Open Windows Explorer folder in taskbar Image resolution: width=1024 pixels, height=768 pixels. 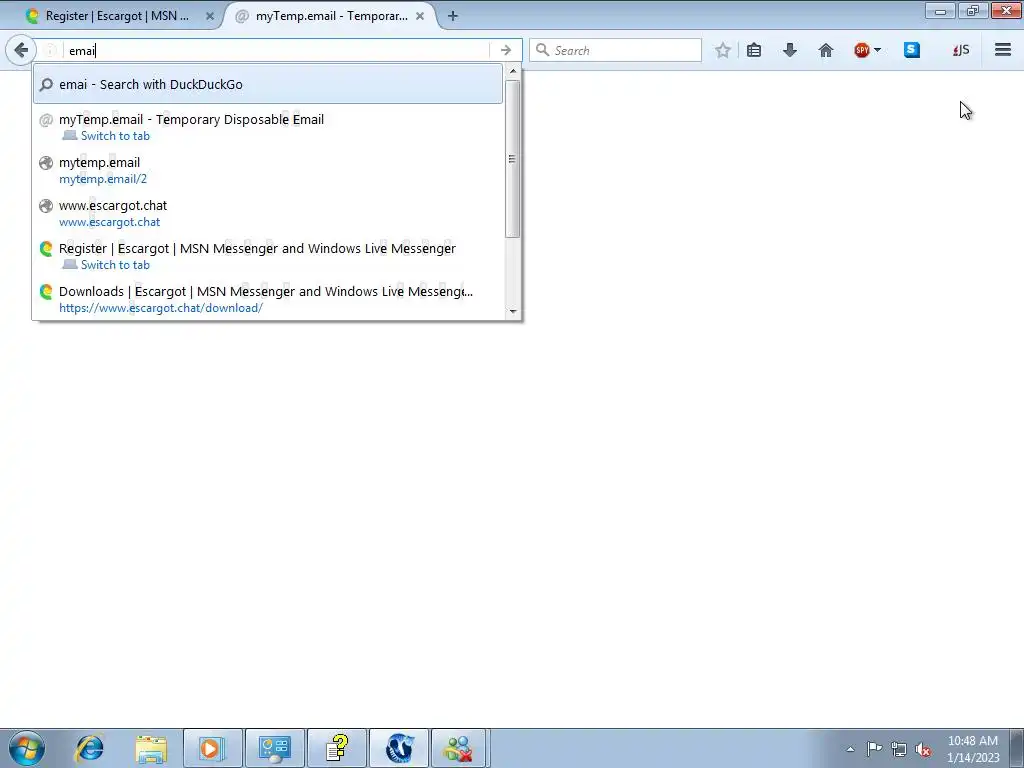coord(151,748)
